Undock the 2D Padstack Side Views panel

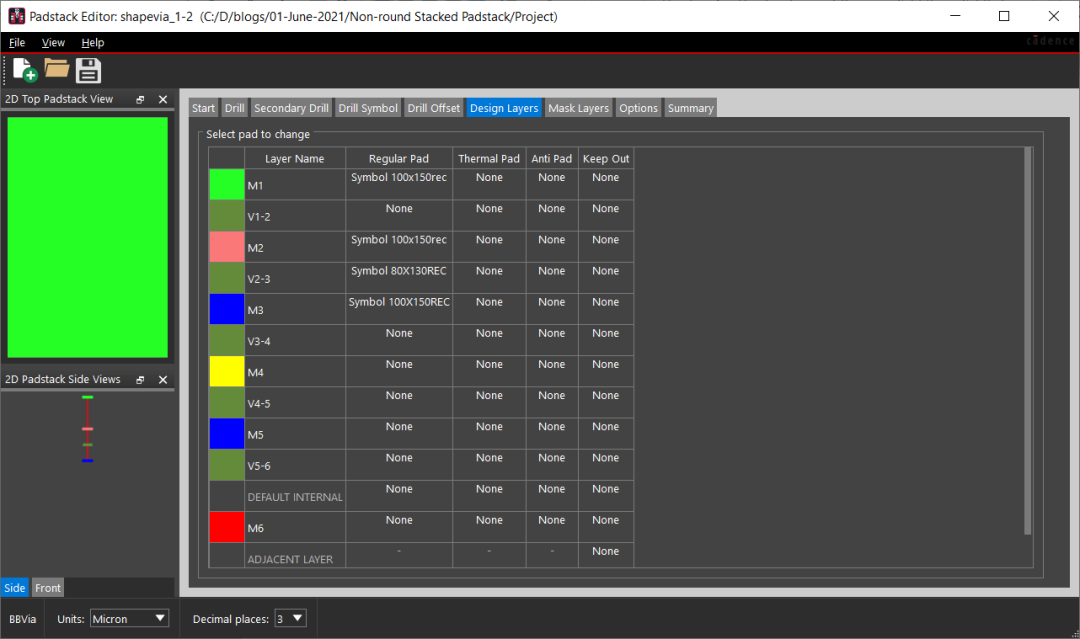(140, 380)
